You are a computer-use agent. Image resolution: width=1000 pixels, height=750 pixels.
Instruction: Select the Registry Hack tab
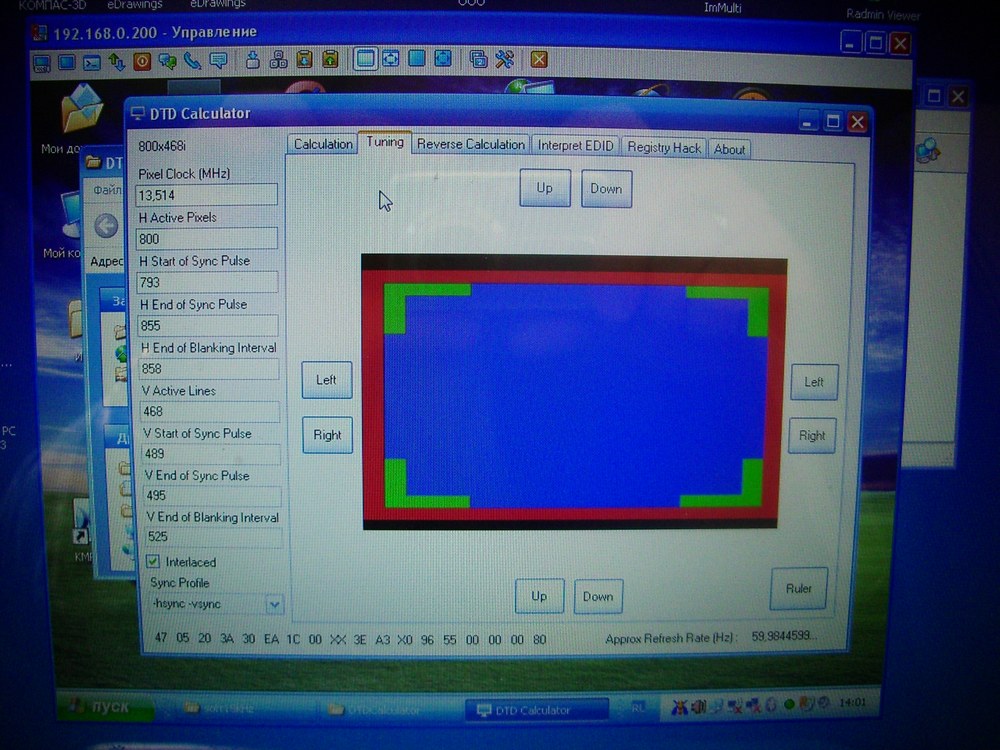coord(664,148)
